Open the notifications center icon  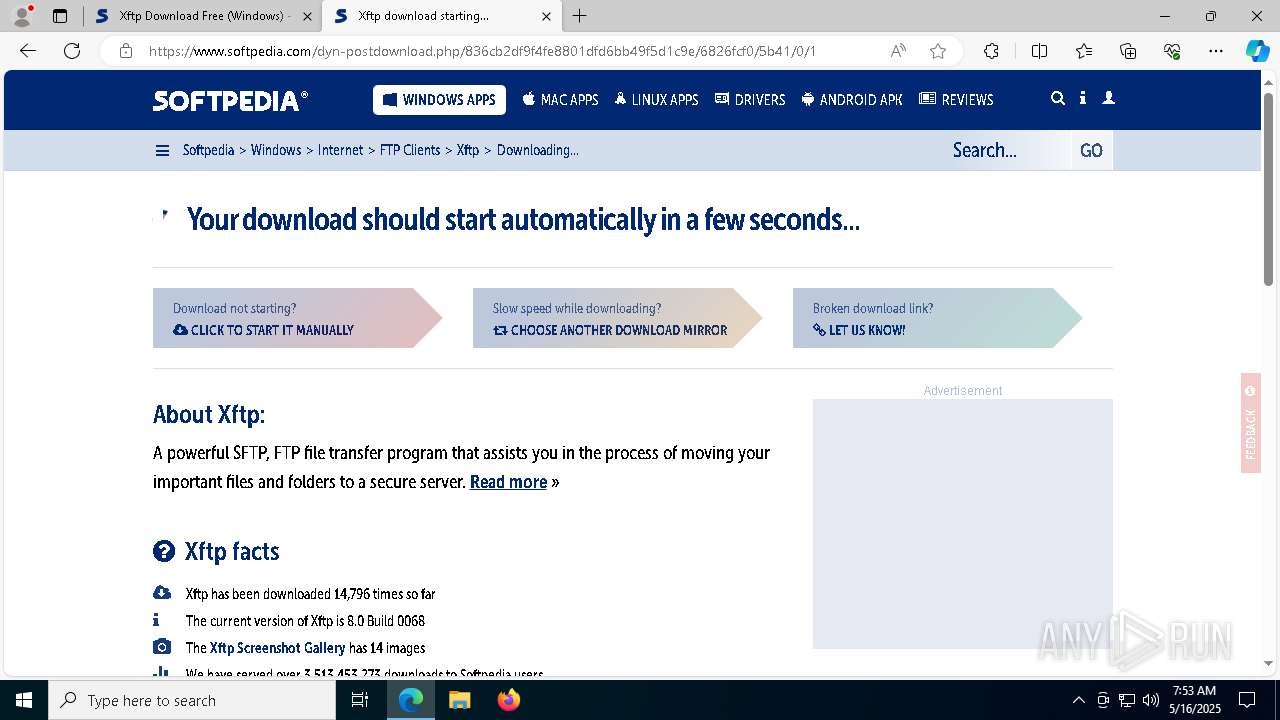coord(1247,700)
